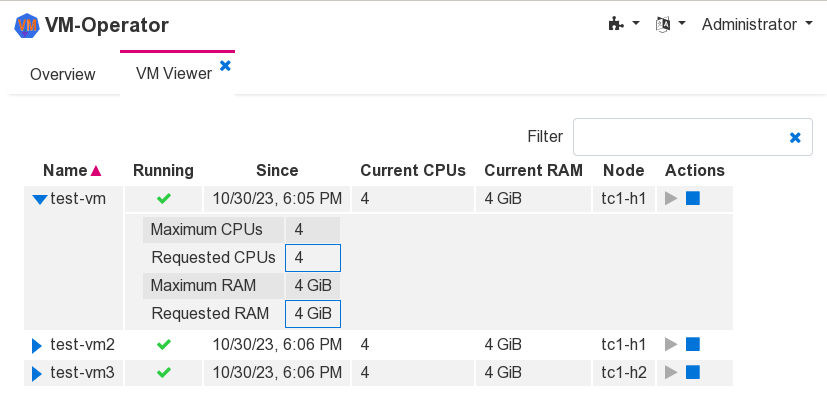Start the test-vm virtual machine
Image resolution: width=827 pixels, height=409 pixels.
671,199
